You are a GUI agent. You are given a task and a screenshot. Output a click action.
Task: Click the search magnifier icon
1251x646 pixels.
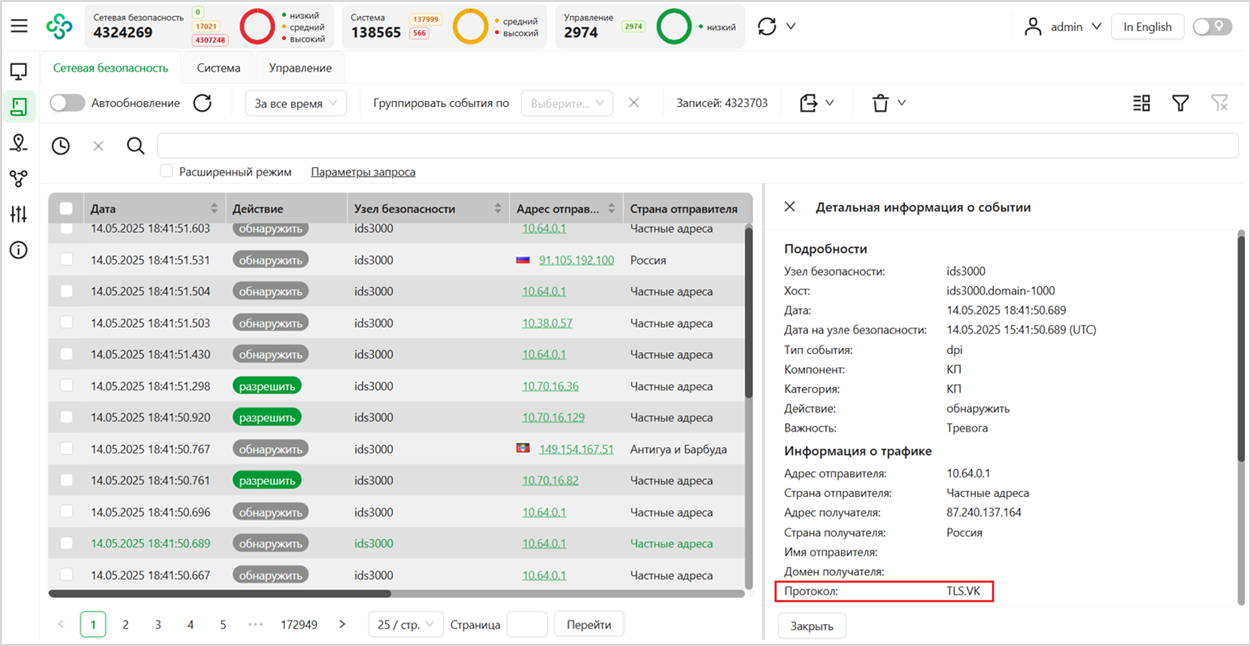(136, 146)
